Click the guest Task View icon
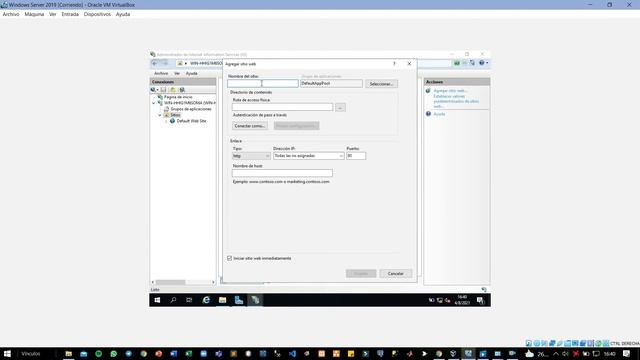 tap(189, 300)
